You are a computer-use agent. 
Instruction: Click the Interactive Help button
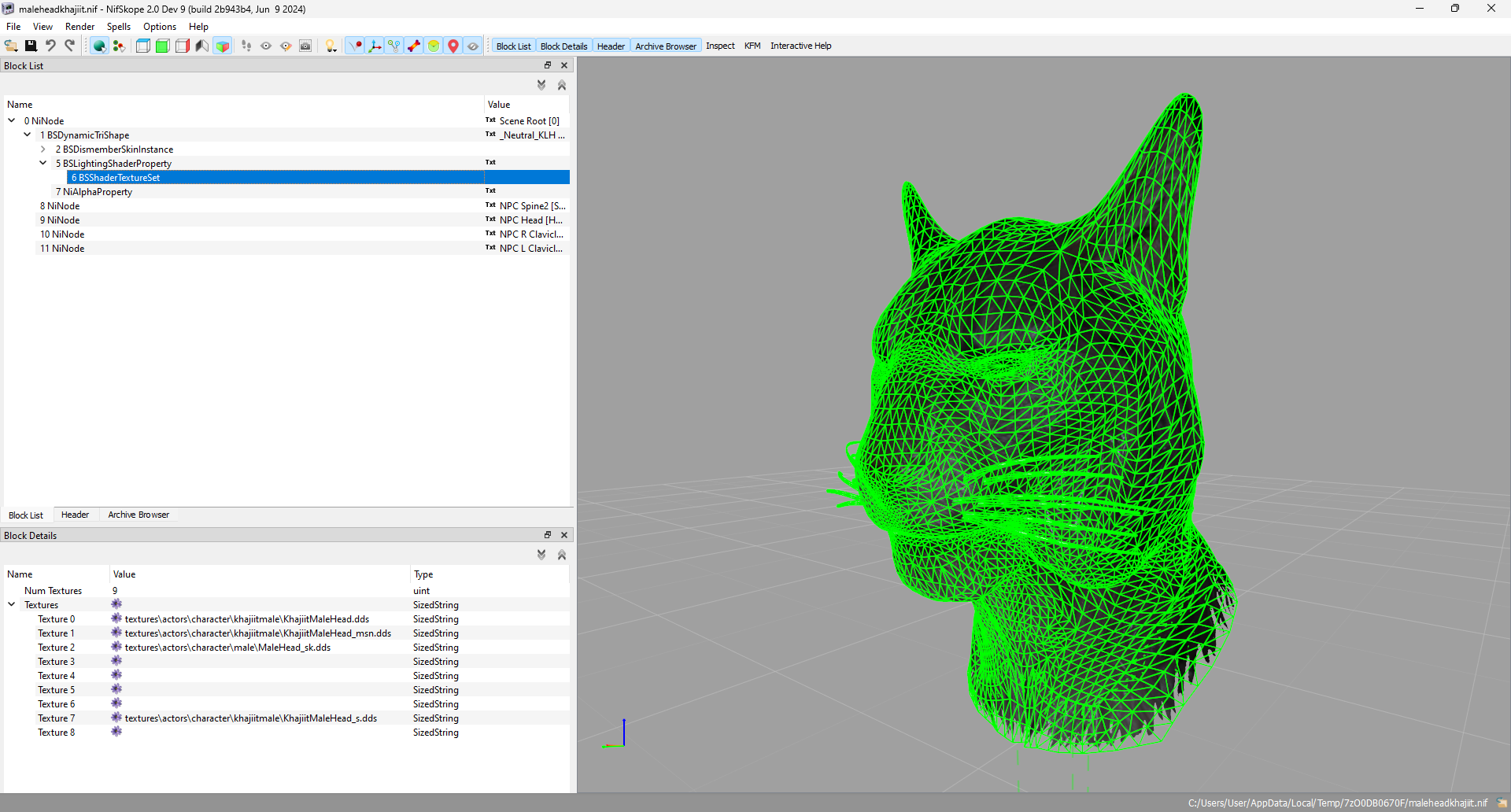click(800, 46)
